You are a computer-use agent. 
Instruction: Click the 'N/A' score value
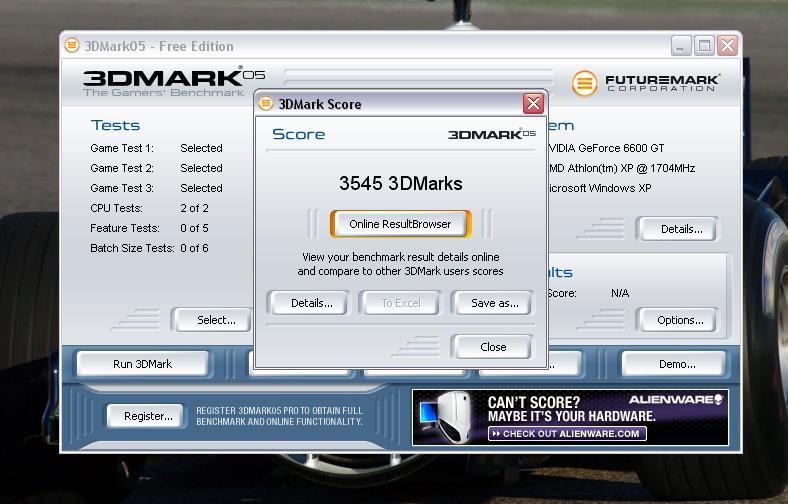620,293
